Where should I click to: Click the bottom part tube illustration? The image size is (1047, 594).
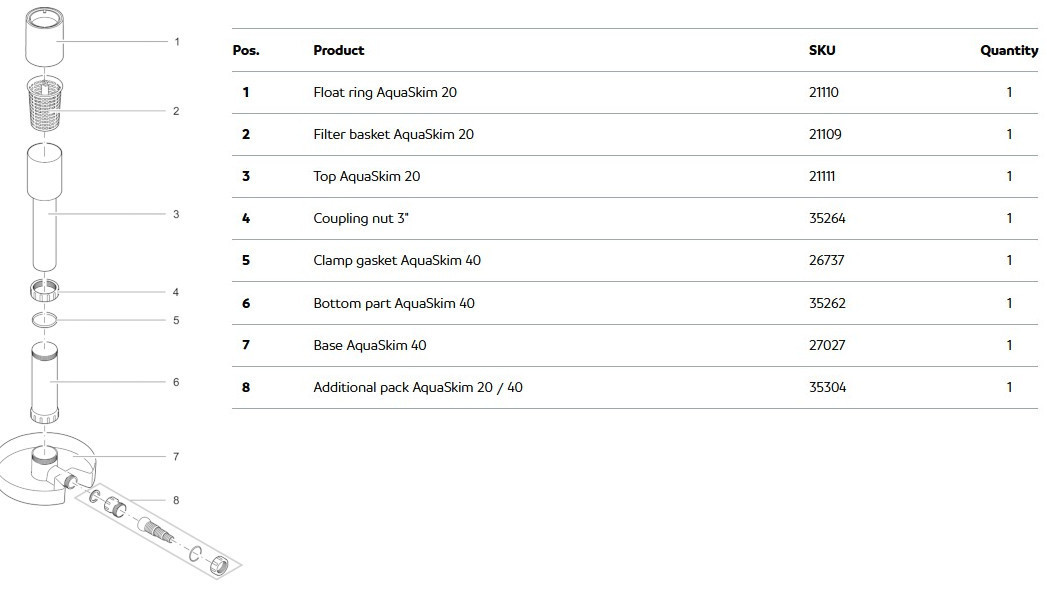pyautogui.click(x=45, y=381)
